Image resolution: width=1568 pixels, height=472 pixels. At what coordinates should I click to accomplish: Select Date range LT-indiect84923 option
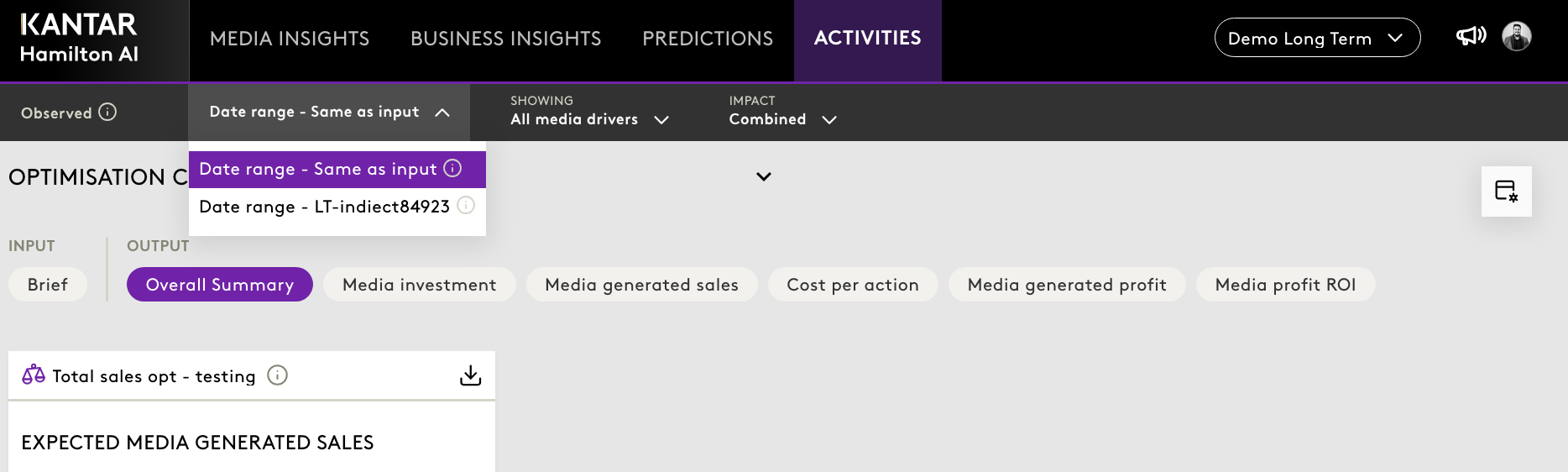coord(324,207)
